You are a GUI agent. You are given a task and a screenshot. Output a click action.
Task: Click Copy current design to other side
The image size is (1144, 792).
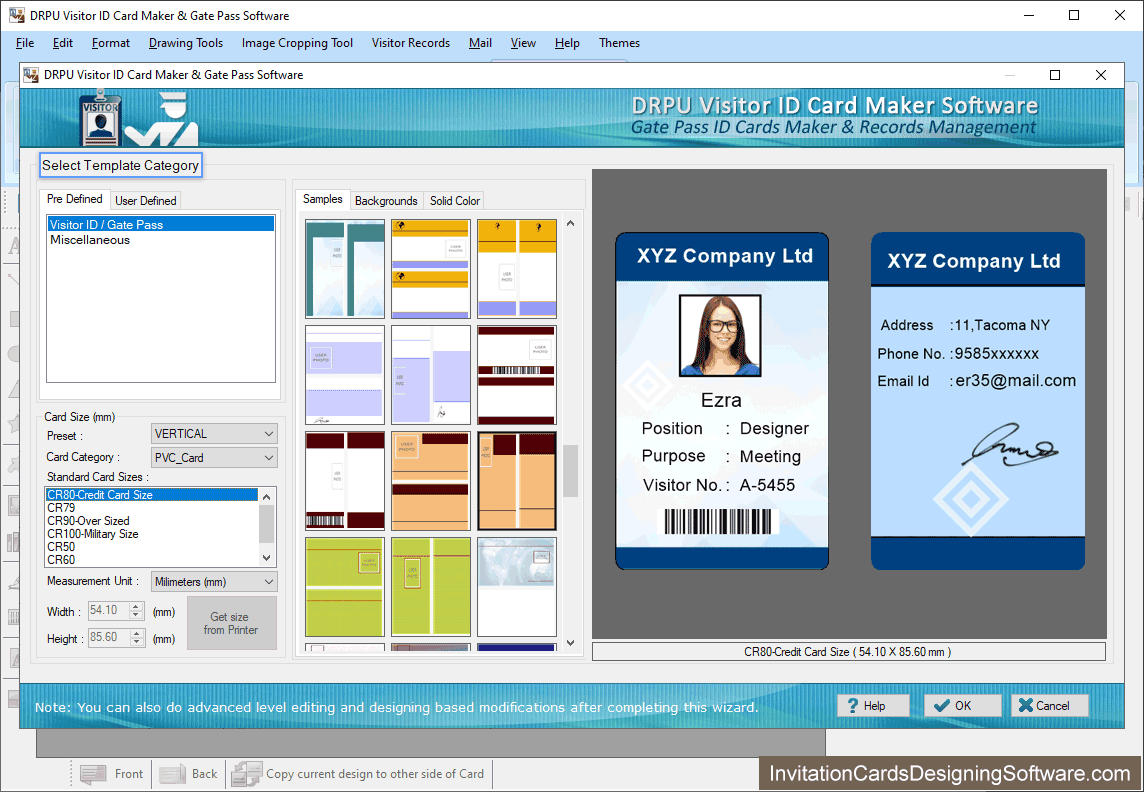pyautogui.click(x=360, y=773)
